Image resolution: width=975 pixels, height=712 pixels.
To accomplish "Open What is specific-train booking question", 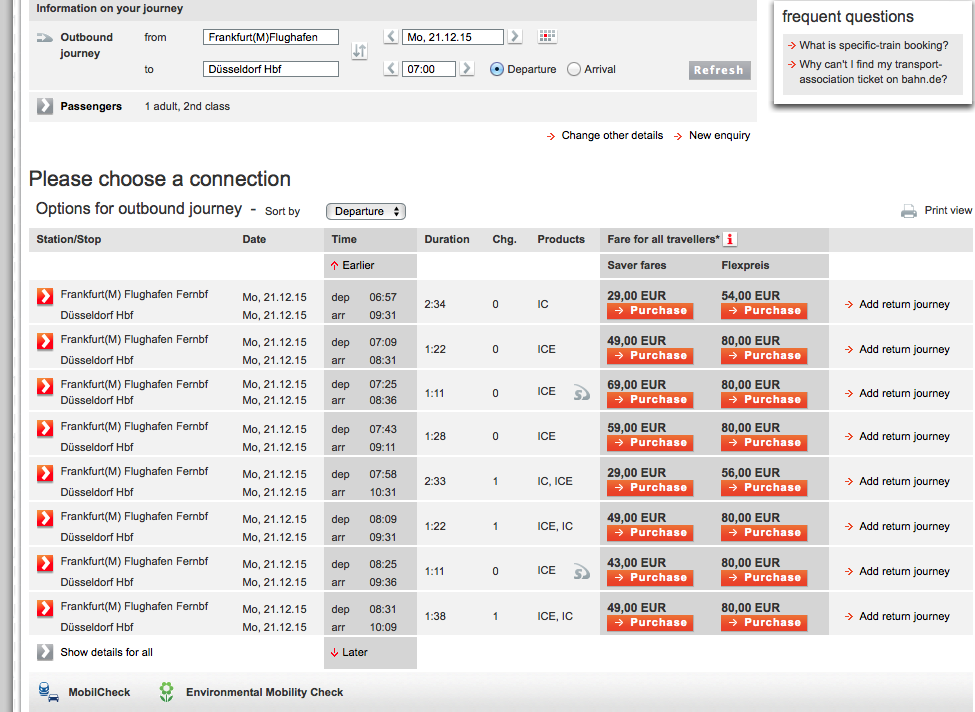I will click(869, 45).
